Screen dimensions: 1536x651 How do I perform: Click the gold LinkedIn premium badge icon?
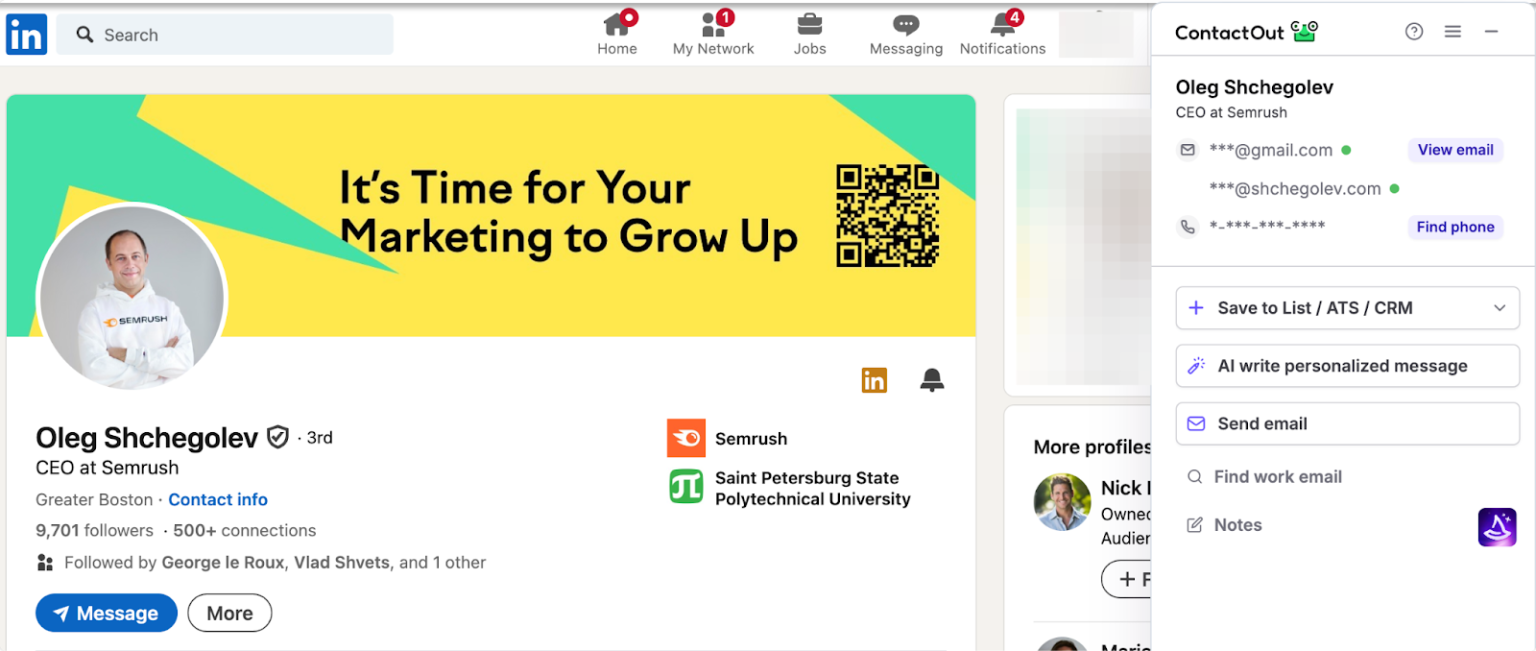[x=874, y=380]
